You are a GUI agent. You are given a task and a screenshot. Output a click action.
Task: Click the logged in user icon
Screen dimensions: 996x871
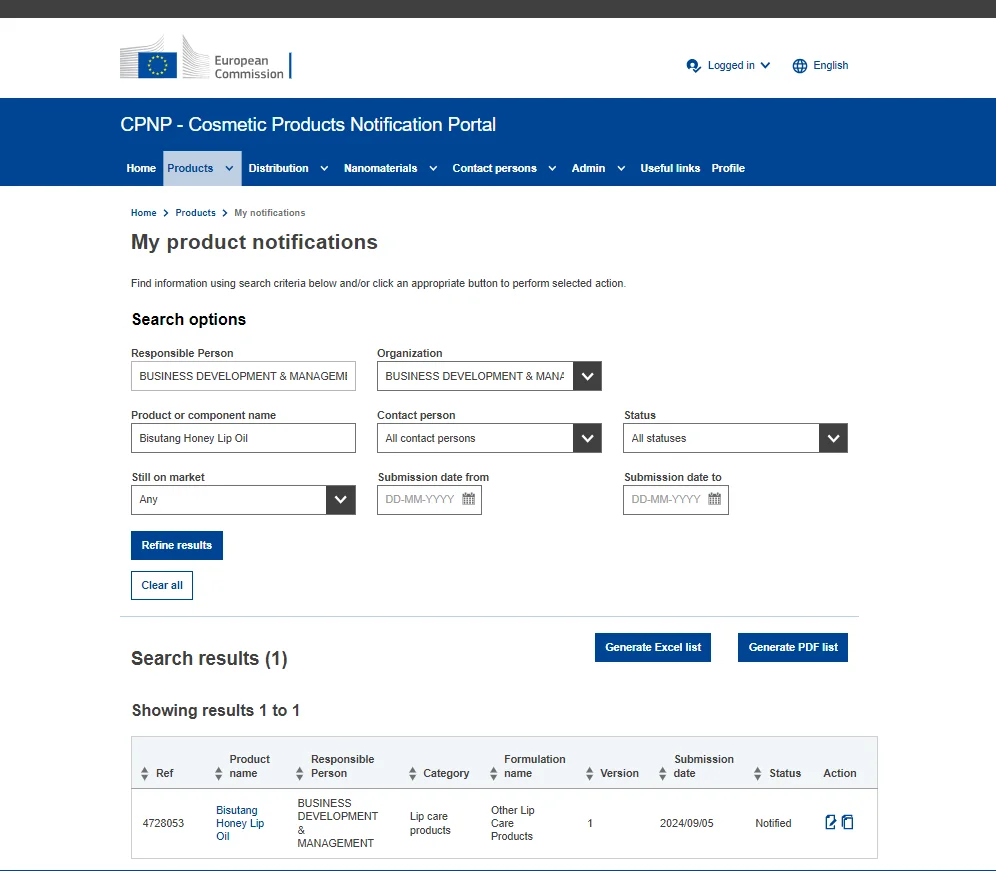(694, 66)
